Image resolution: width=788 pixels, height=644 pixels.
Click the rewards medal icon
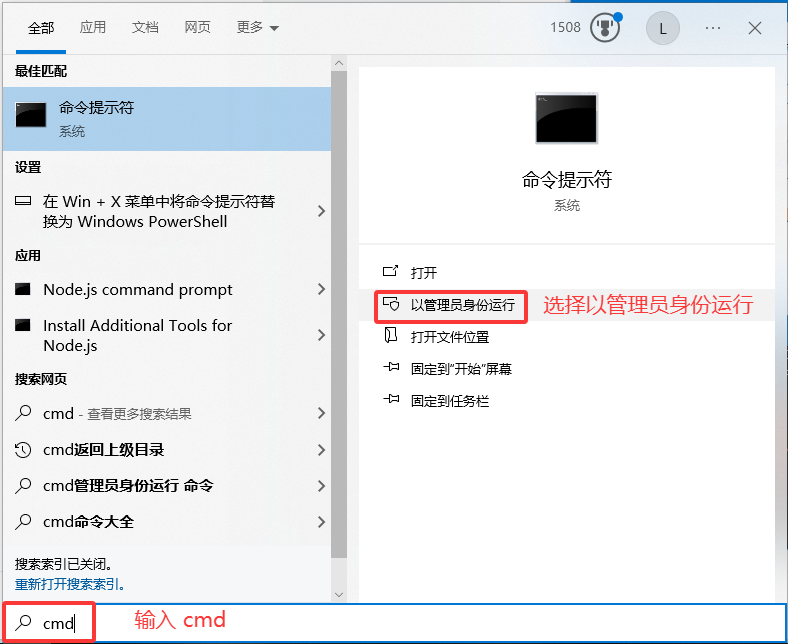coord(605,28)
